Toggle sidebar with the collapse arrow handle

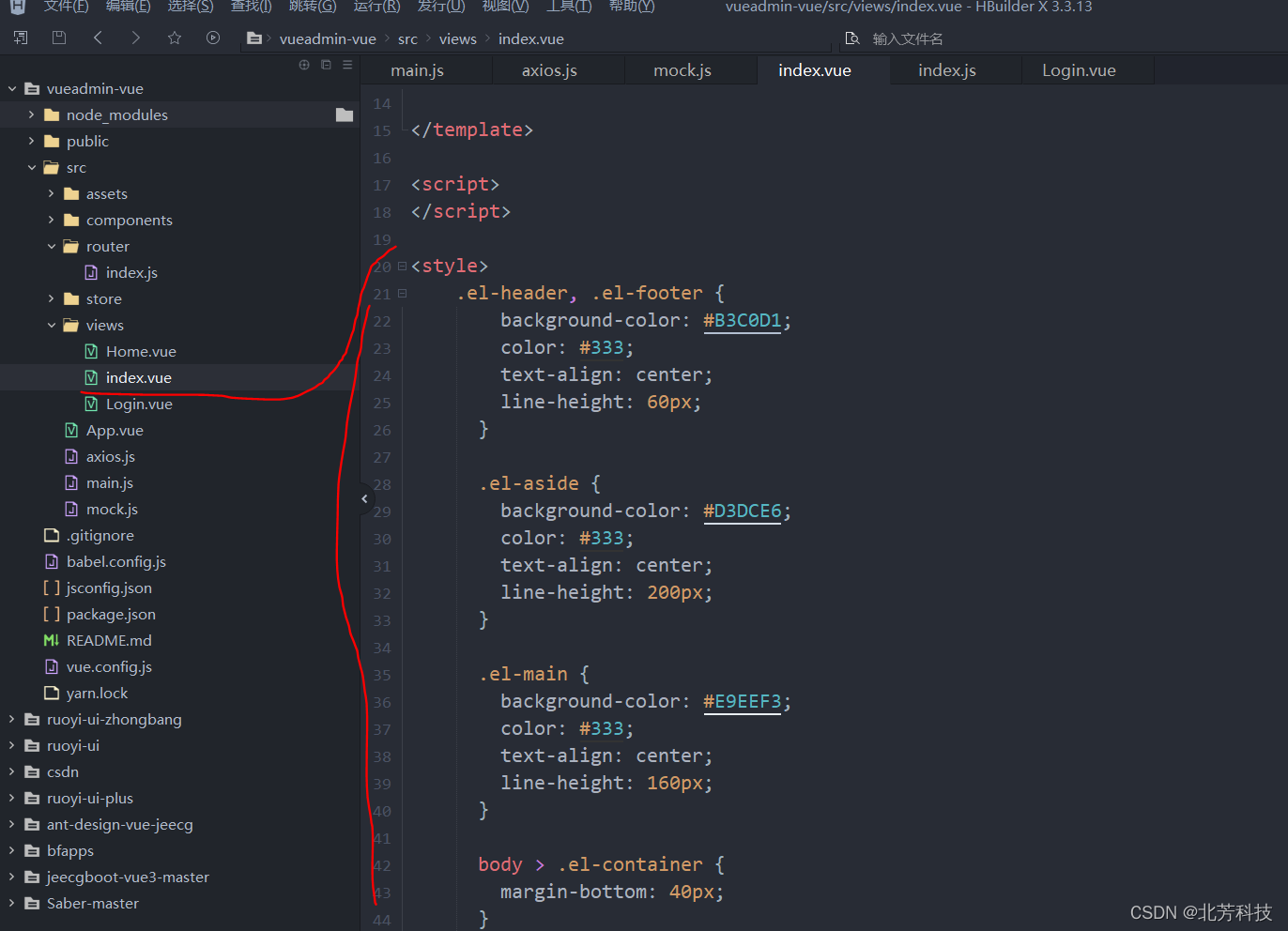[364, 499]
